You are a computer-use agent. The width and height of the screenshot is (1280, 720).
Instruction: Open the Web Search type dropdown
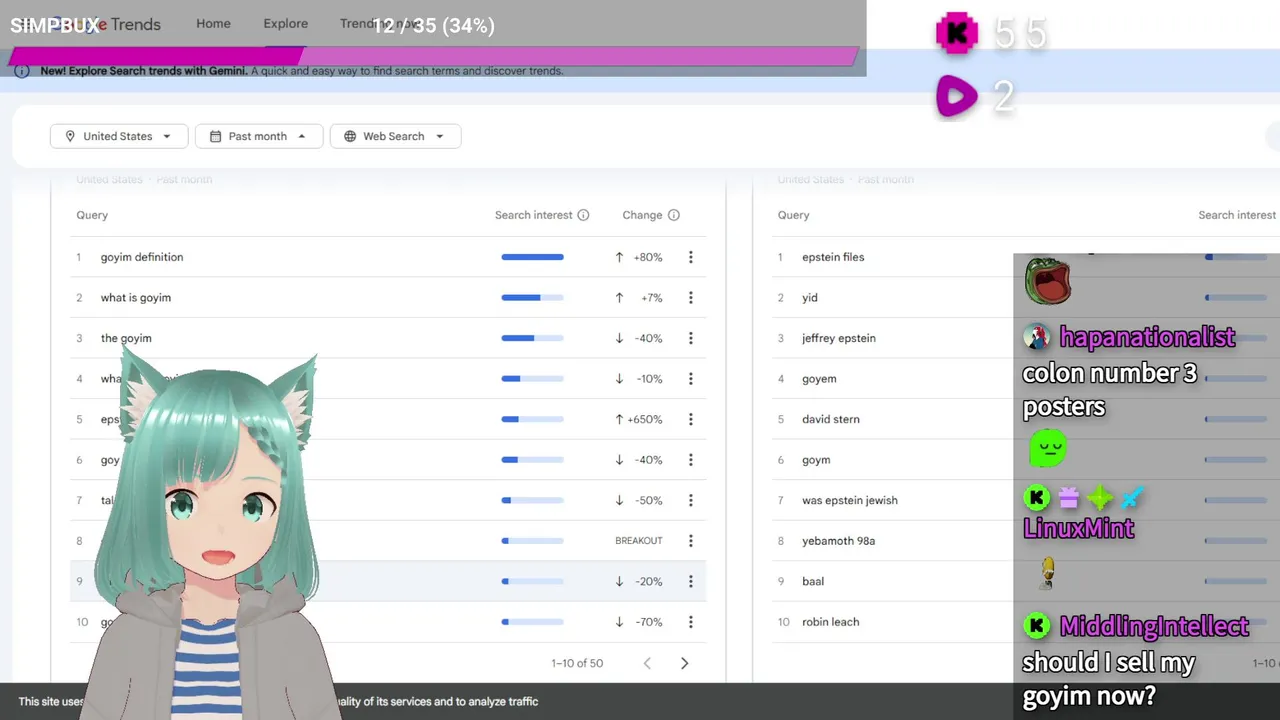tap(395, 136)
